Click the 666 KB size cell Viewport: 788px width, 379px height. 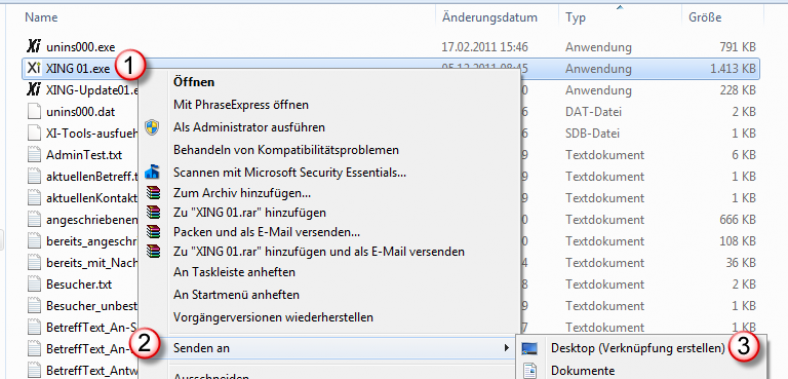coord(738,220)
